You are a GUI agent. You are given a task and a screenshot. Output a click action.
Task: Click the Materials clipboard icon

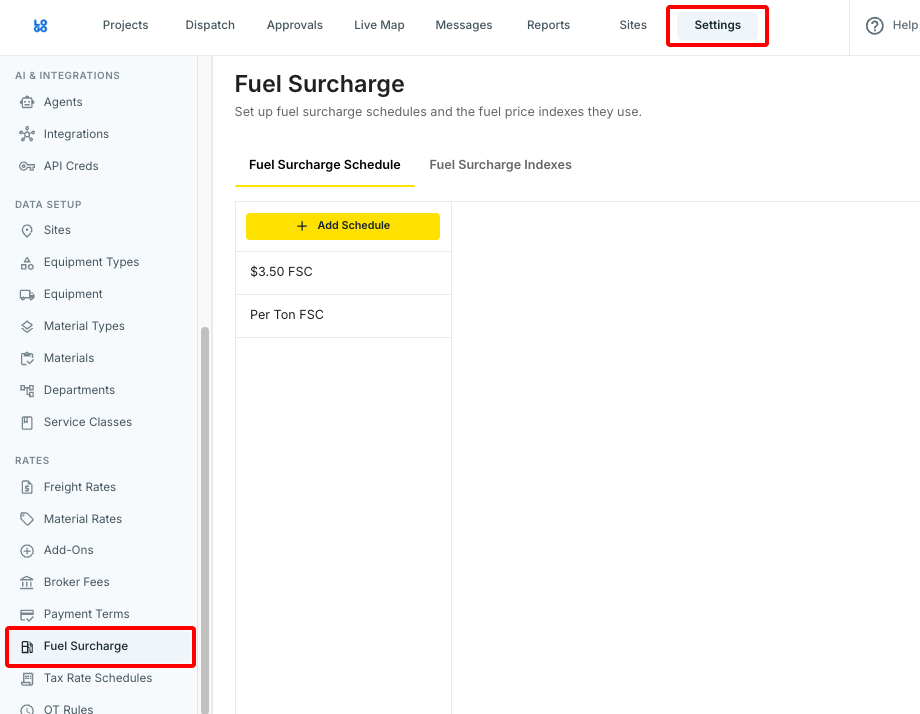(27, 358)
